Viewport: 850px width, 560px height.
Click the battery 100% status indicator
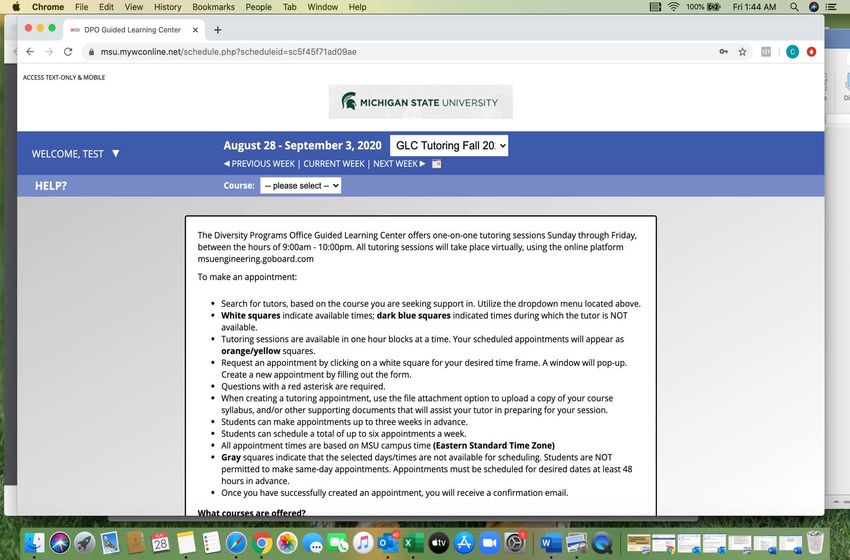703,7
